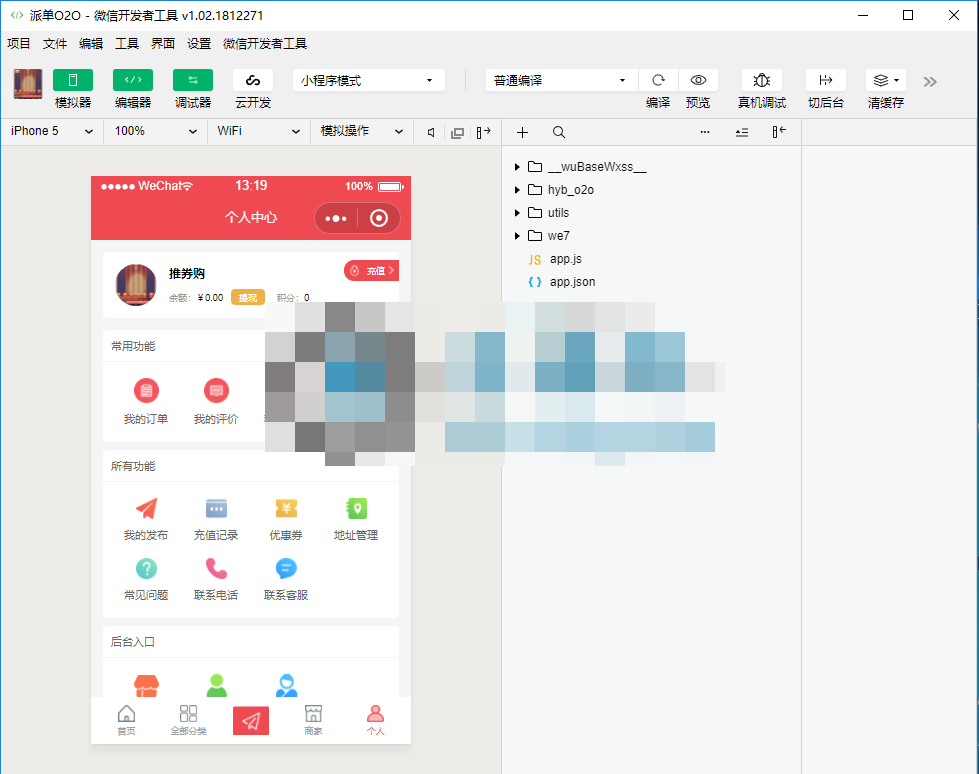Click the red center publish tab button
The height and width of the screenshot is (774, 979).
(x=251, y=721)
